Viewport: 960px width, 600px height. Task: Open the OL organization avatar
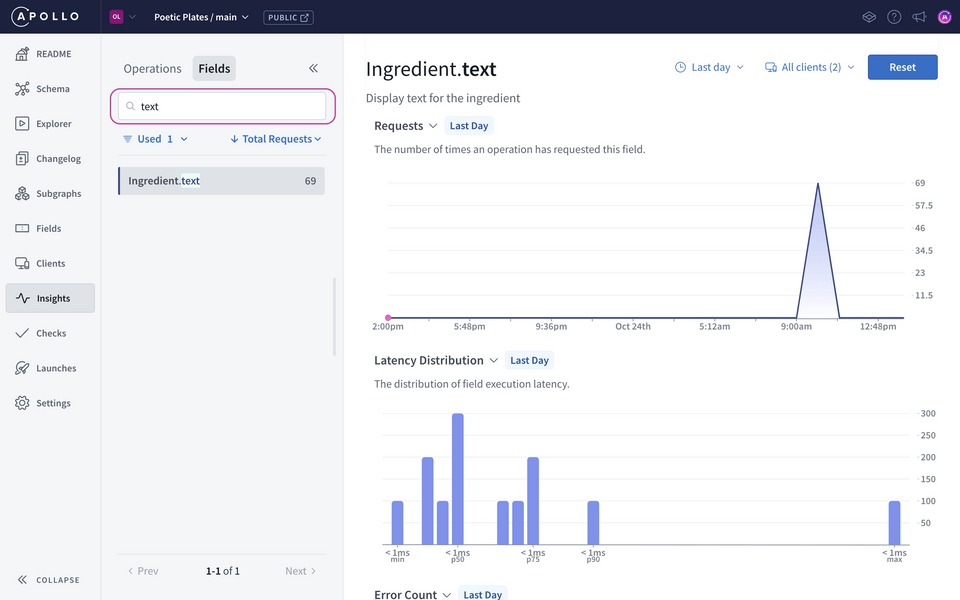coord(116,17)
